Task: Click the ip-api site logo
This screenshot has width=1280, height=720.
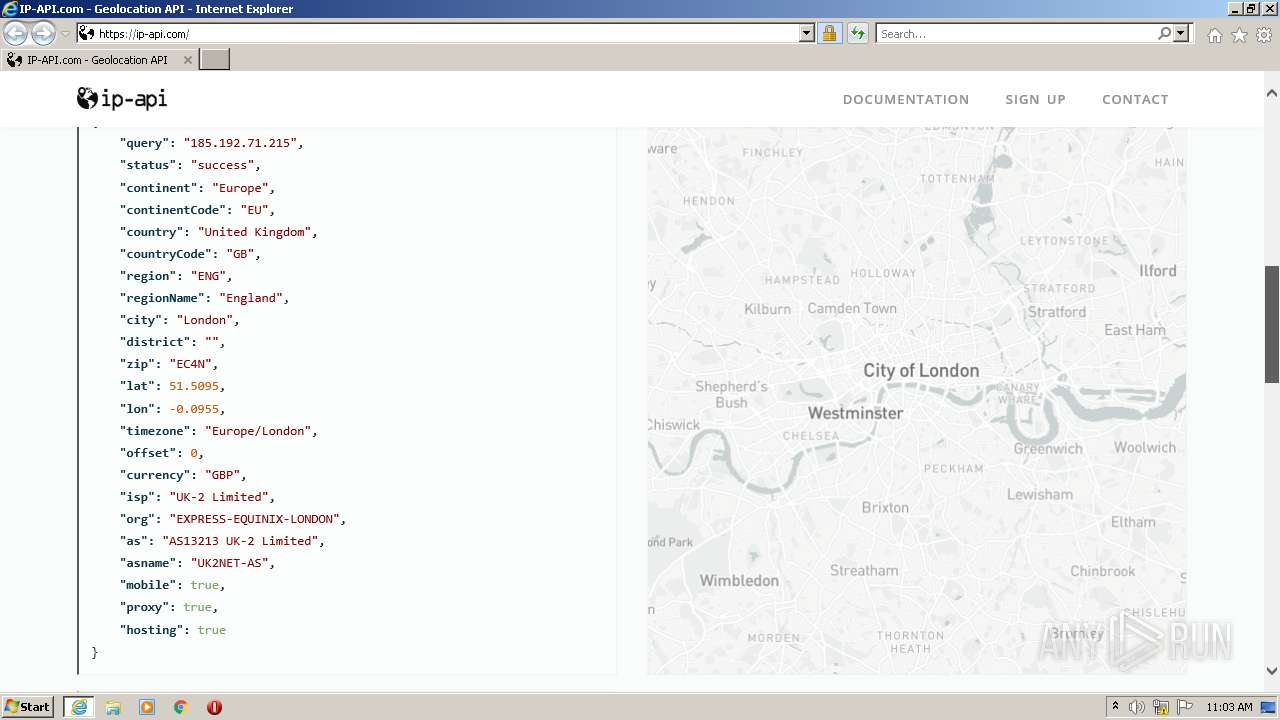Action: [122, 98]
